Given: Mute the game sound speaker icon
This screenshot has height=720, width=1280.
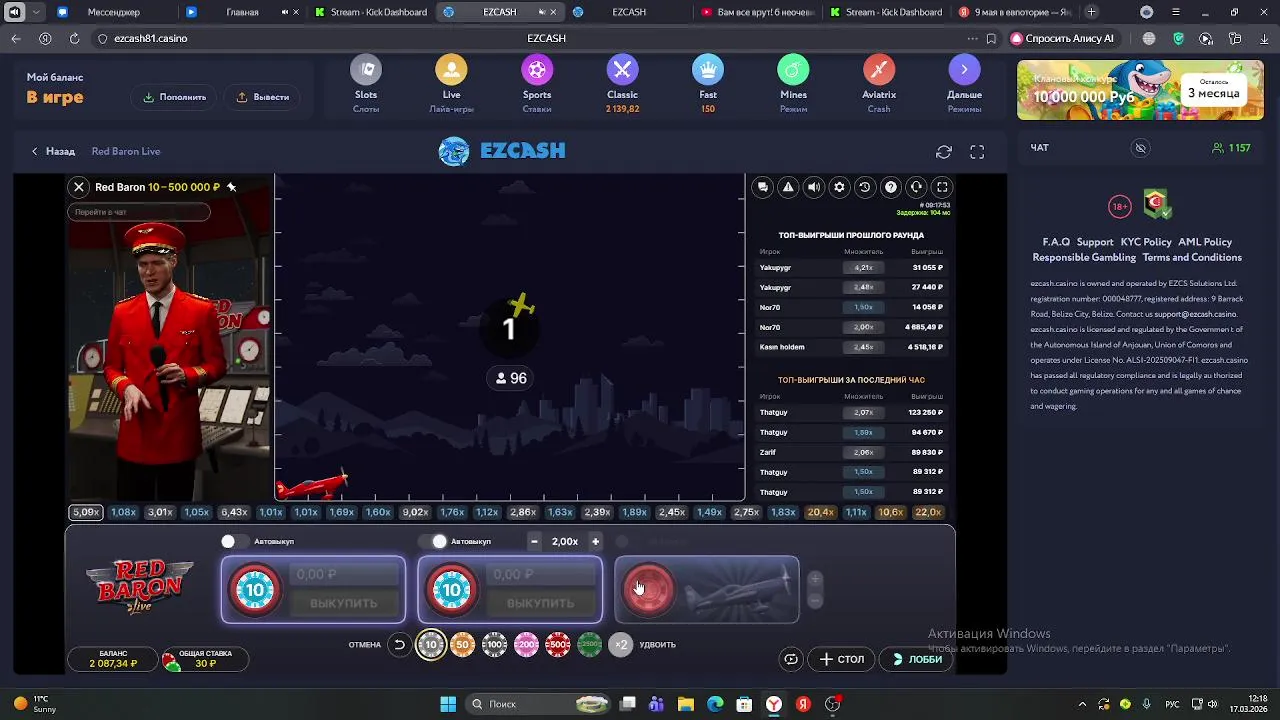Looking at the screenshot, I should point(814,187).
